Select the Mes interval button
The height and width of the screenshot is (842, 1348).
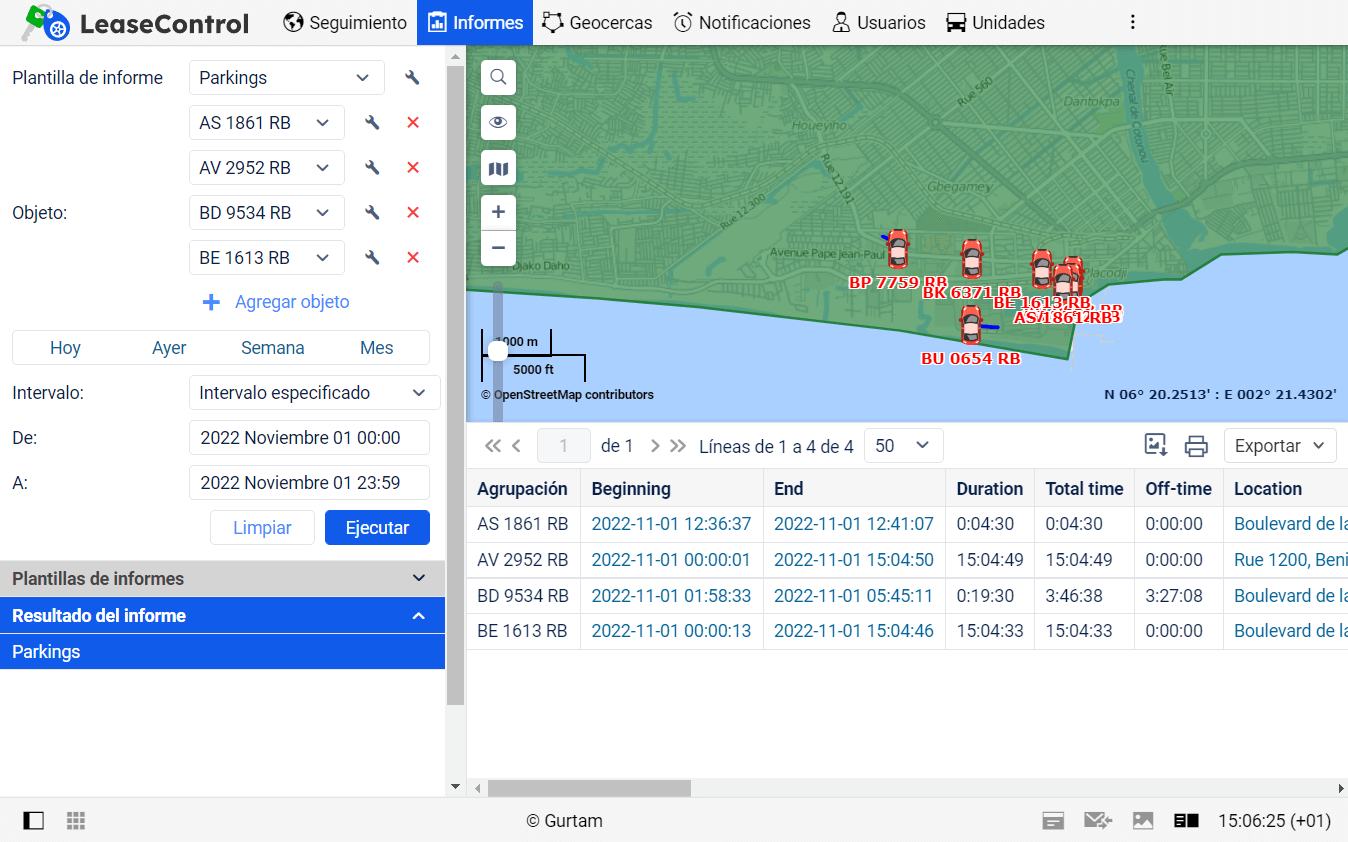[377, 348]
